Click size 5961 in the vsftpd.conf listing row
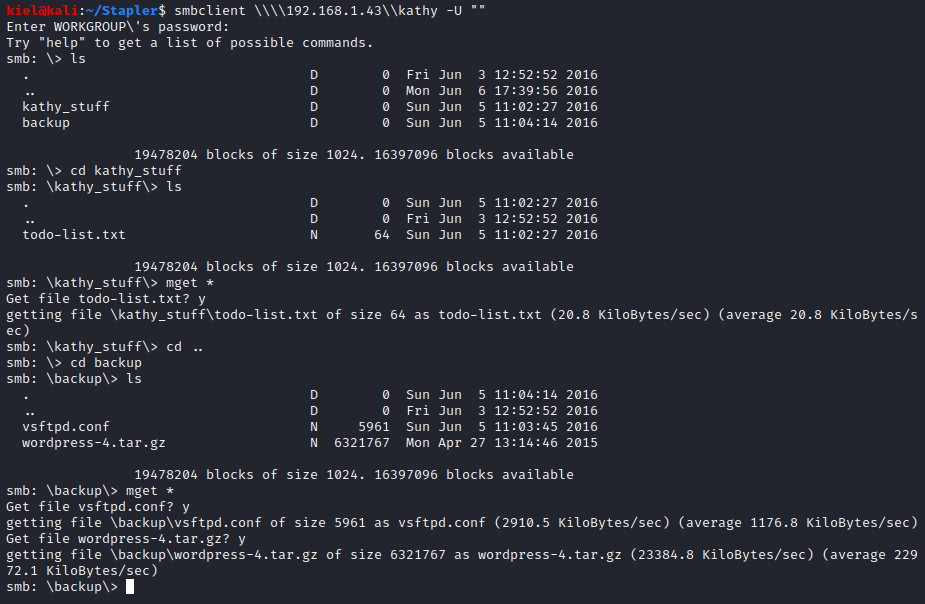Image resolution: width=925 pixels, height=604 pixels. (374, 427)
